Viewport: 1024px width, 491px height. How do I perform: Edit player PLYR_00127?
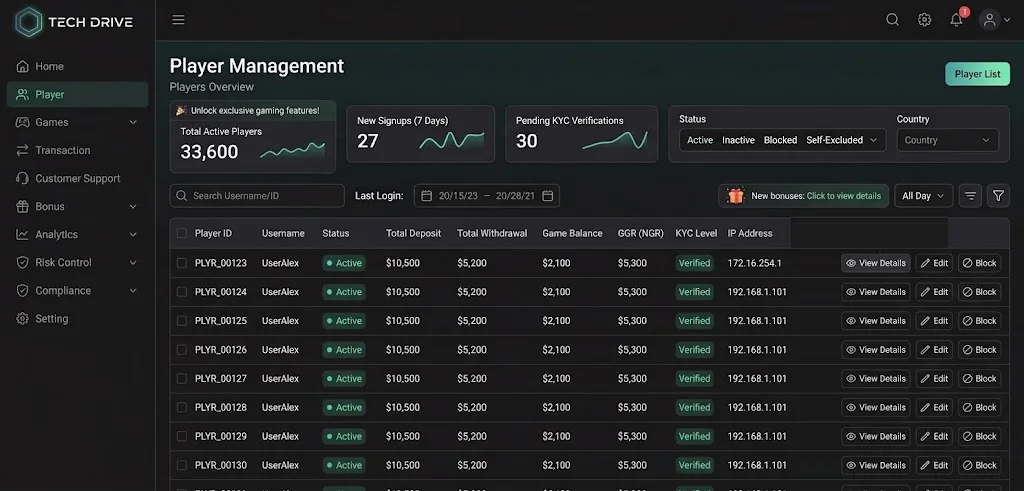point(934,379)
